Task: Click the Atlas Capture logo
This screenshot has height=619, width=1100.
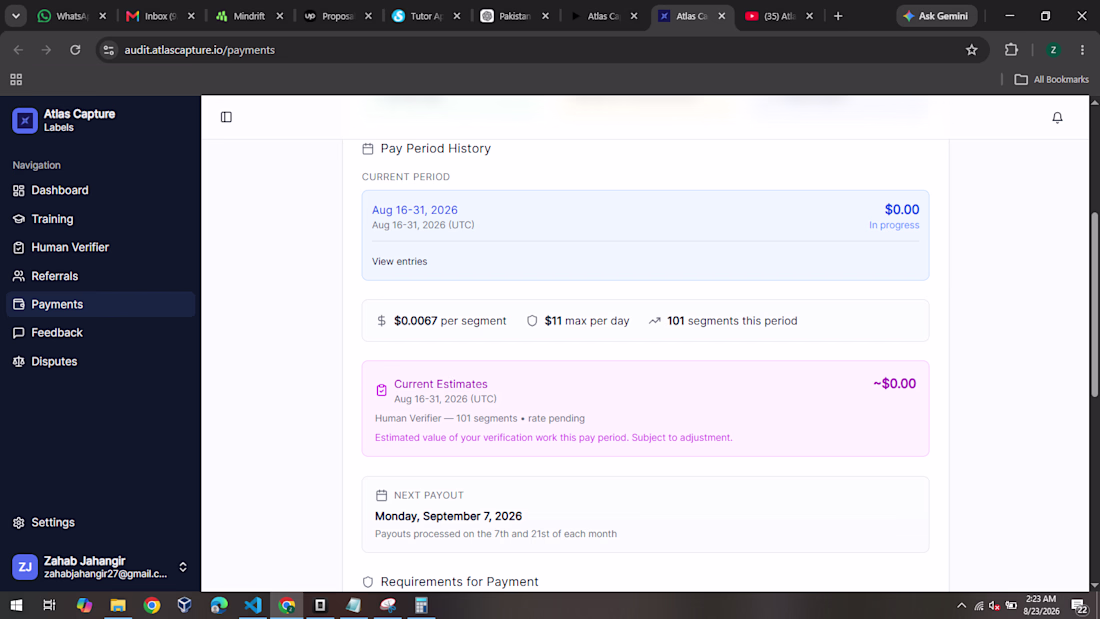Action: [25, 121]
